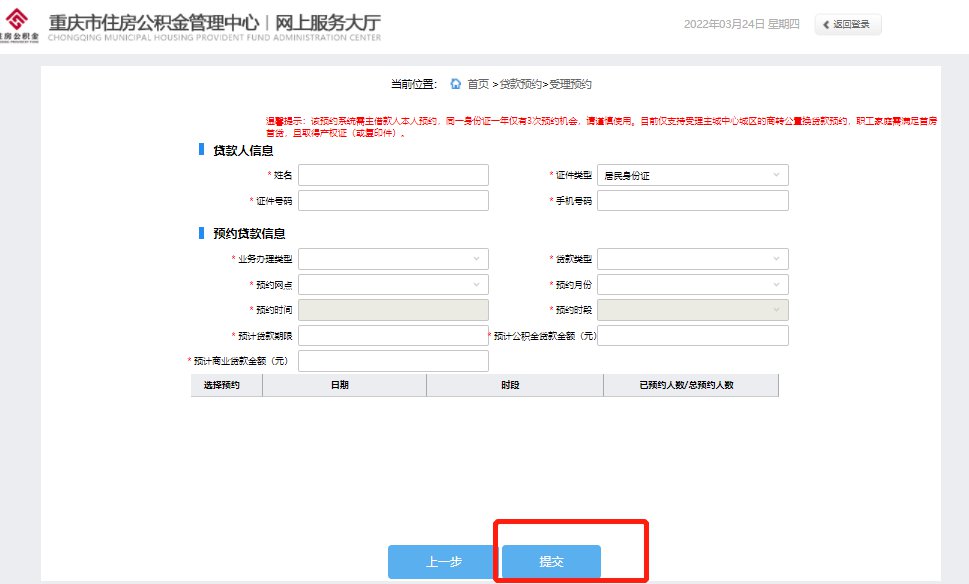Viewport: 969px width, 584px height.
Task: Expand the 业务办理类型 dropdown
Action: coord(393,259)
